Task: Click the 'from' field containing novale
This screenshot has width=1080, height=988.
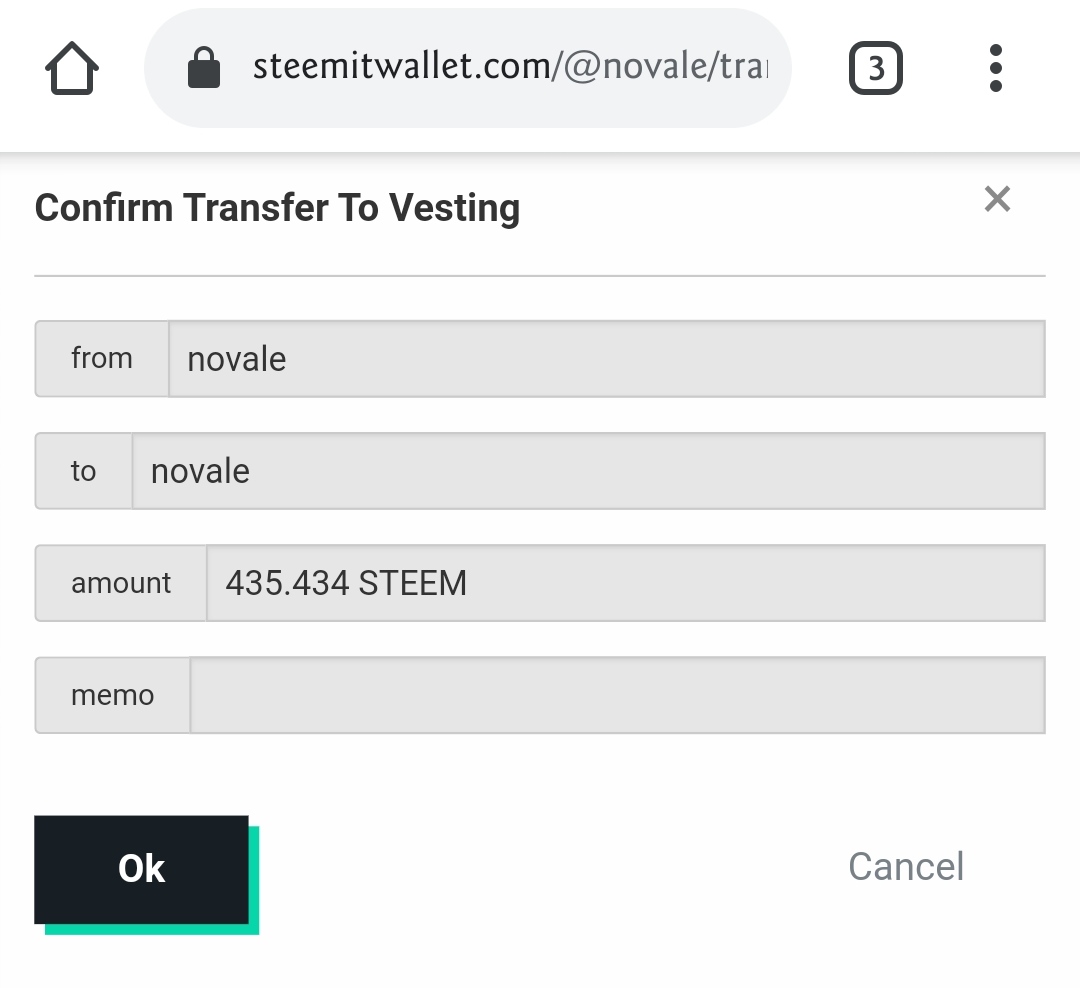Action: [606, 359]
